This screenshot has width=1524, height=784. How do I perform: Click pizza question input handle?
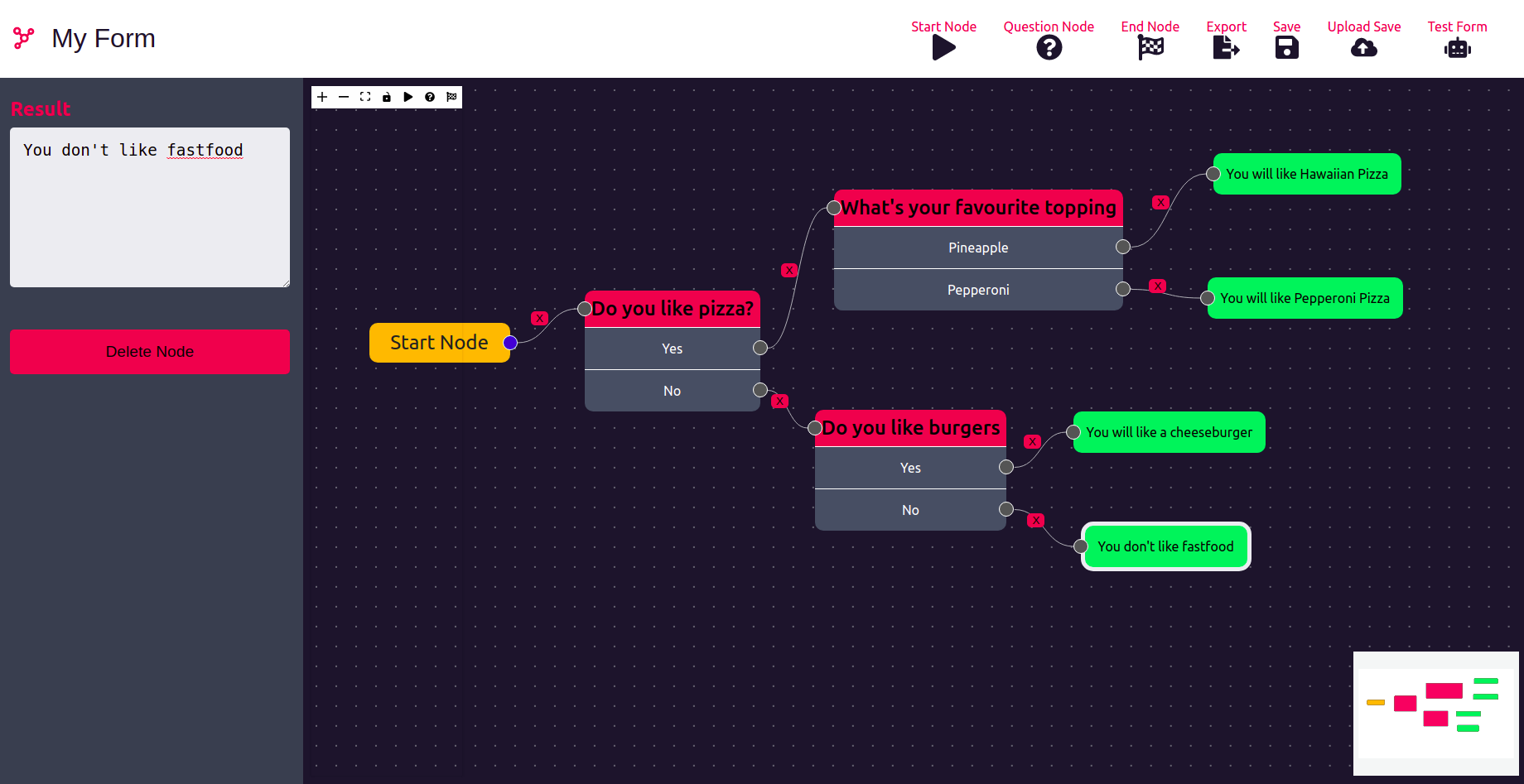click(585, 309)
